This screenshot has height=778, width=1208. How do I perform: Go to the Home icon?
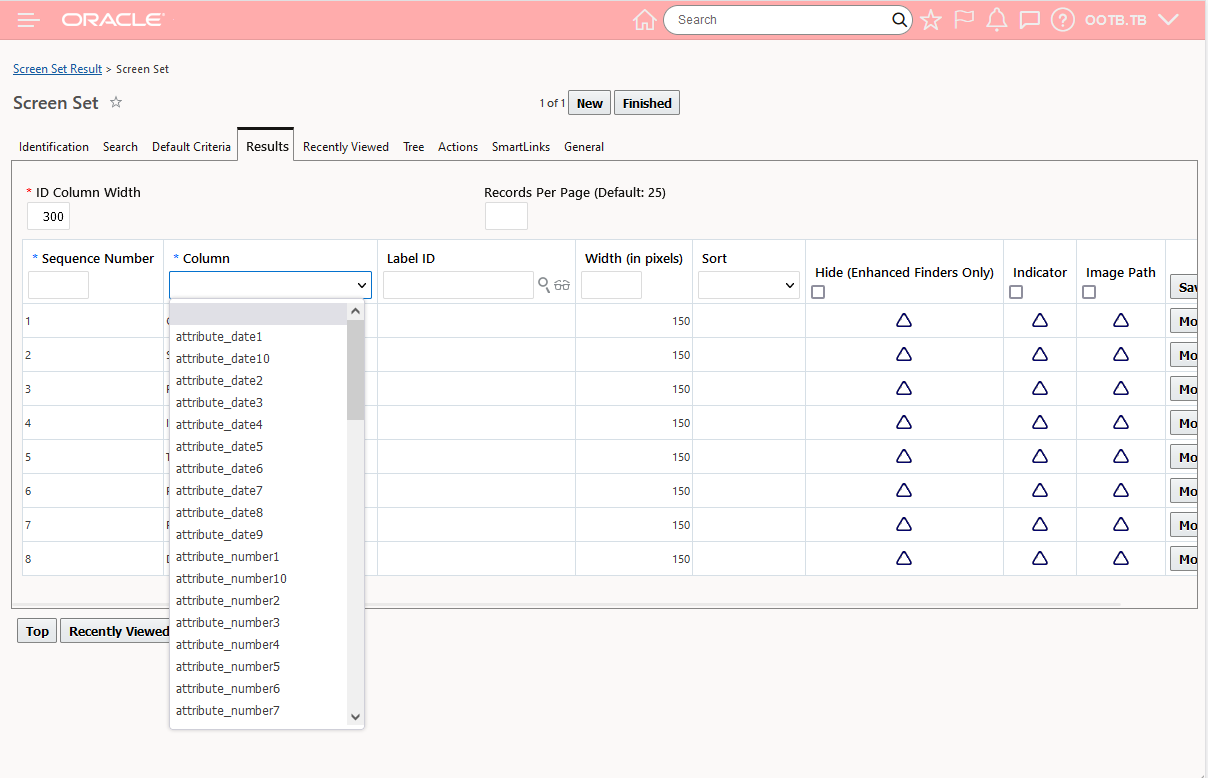645,20
